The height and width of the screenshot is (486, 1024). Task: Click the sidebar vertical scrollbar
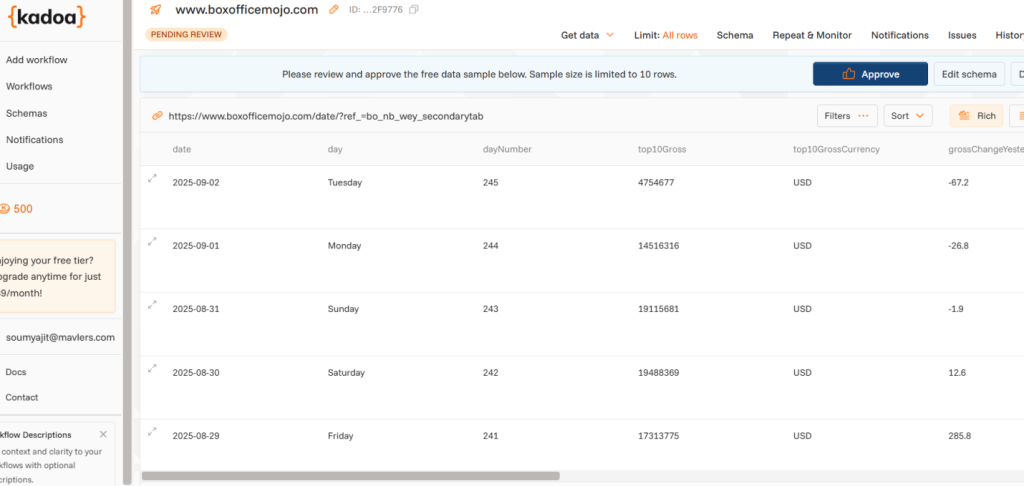click(x=127, y=243)
